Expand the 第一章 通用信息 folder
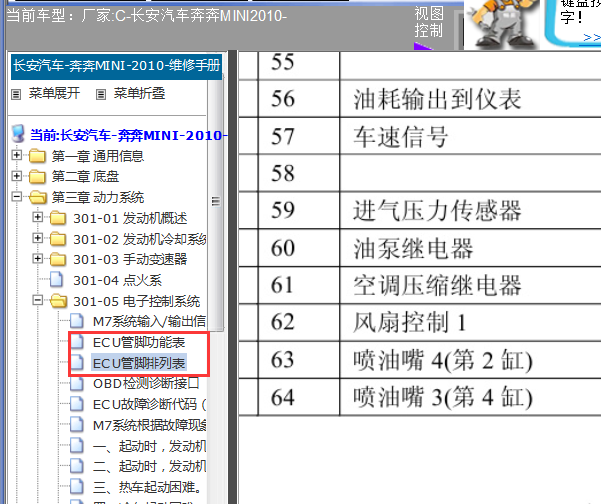 (16, 155)
